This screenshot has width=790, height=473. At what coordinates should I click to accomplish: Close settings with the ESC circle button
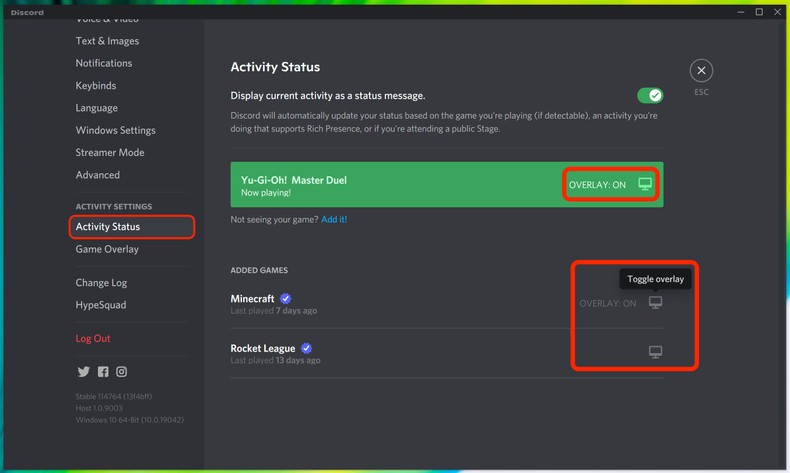(x=701, y=70)
